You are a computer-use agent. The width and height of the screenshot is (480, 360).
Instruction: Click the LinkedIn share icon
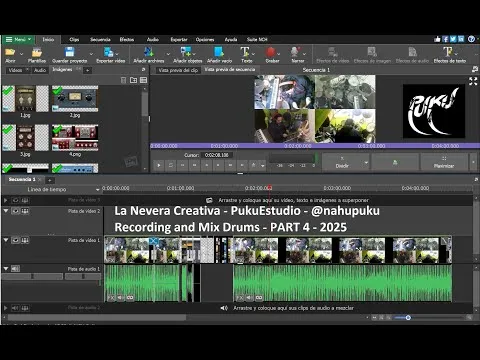[461, 39]
